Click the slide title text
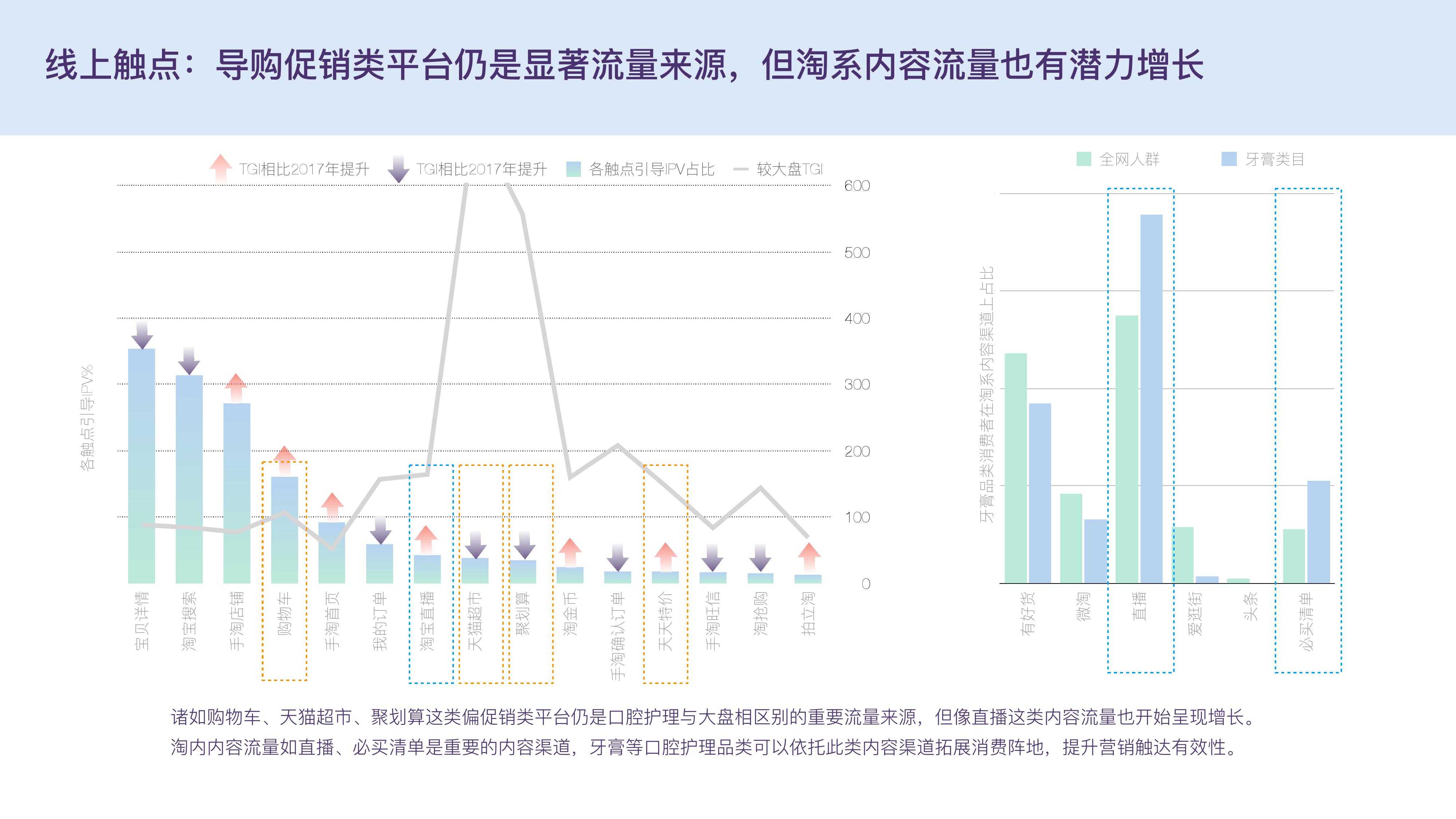Viewport: 1456px width, 819px height. click(624, 65)
